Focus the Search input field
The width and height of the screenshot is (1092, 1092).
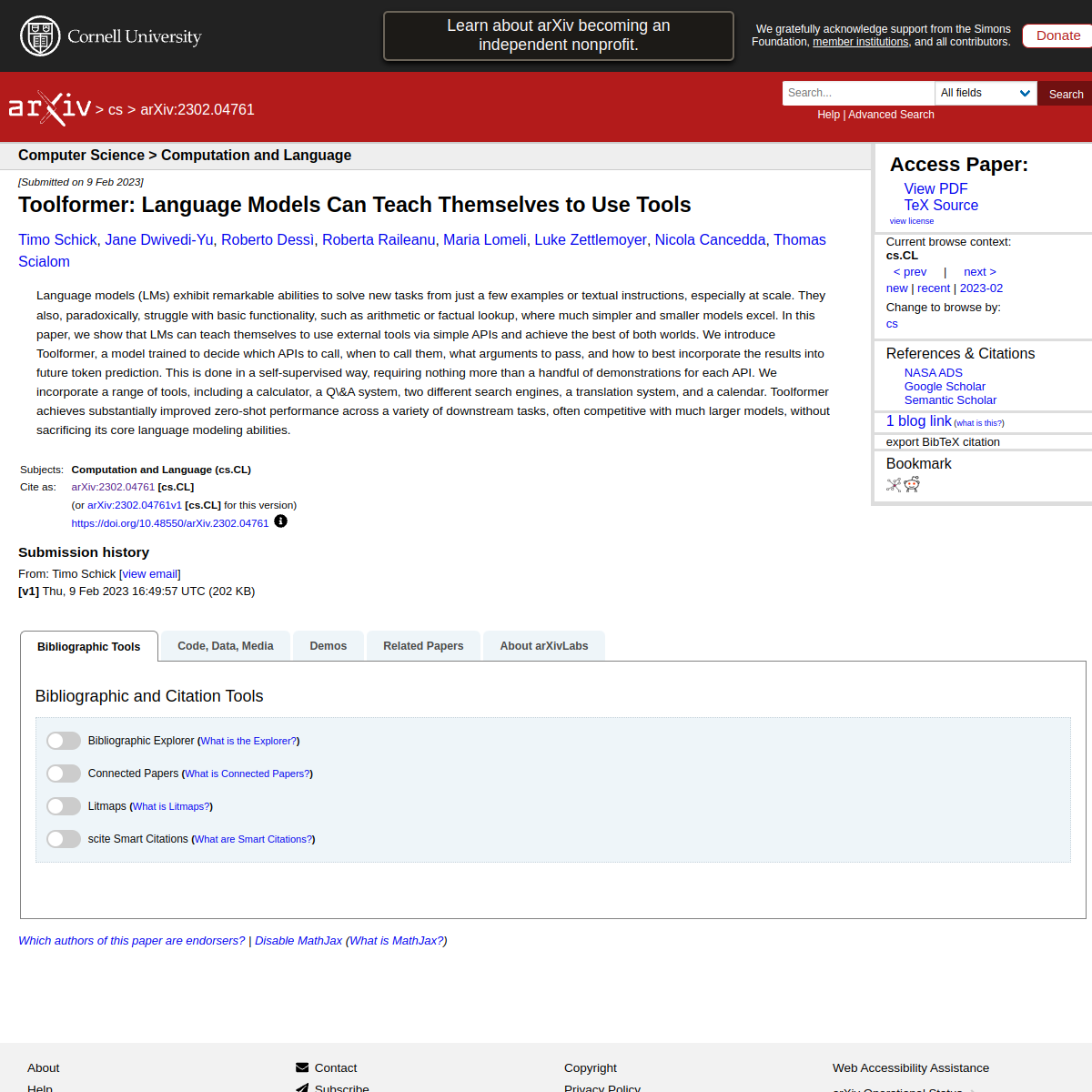click(x=858, y=93)
